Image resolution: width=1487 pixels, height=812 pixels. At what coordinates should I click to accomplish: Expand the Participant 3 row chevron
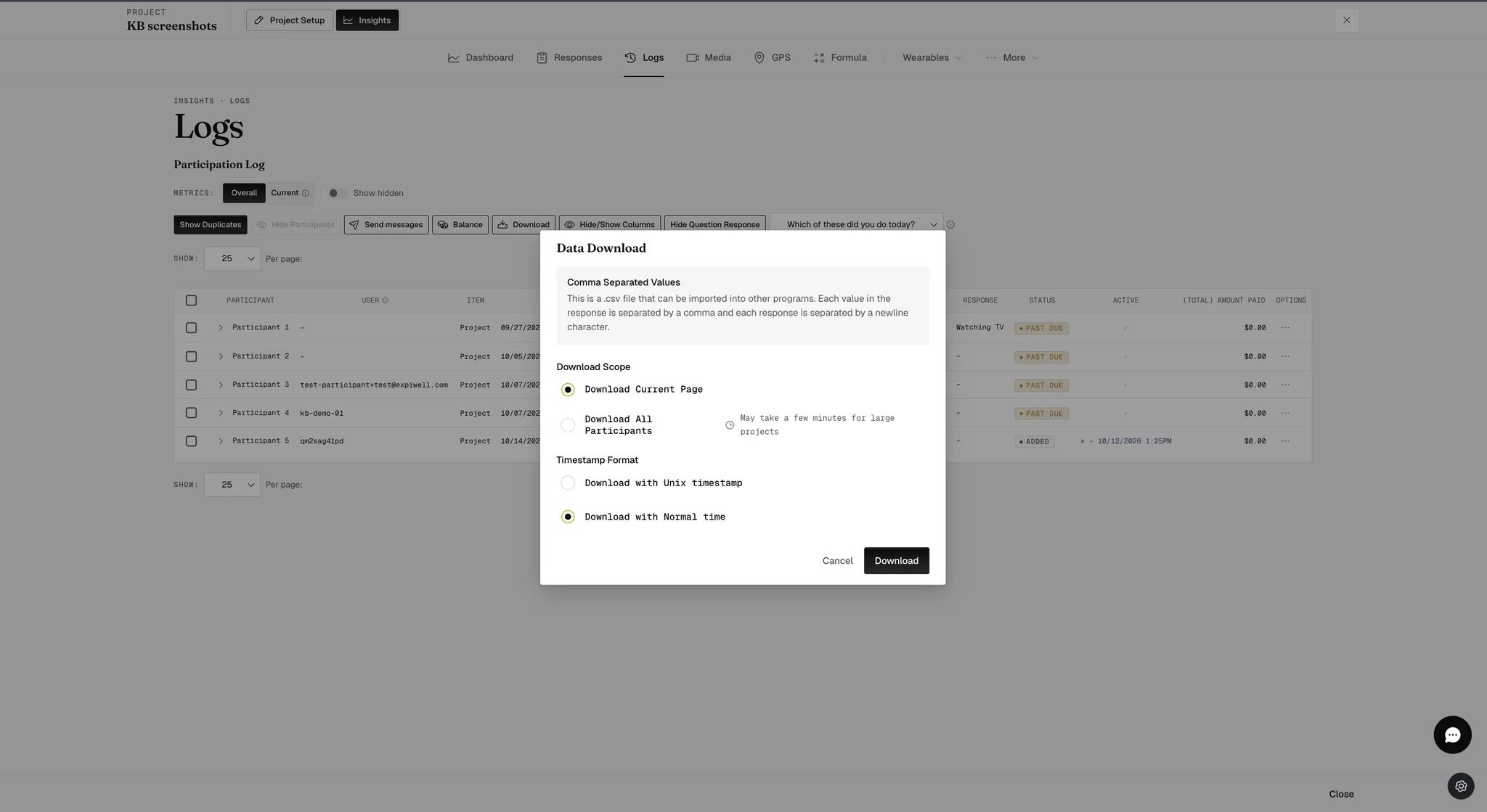(x=221, y=385)
